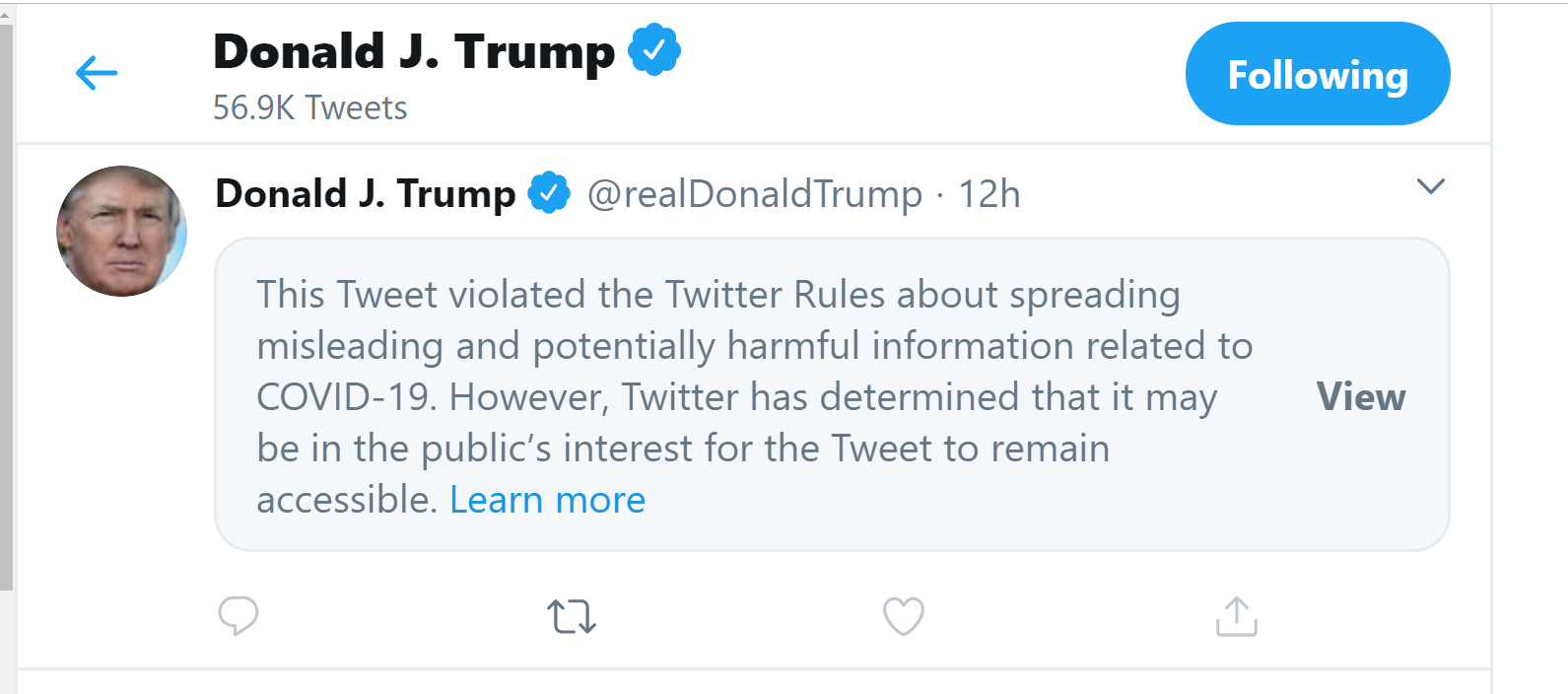The width and height of the screenshot is (1568, 694).
Task: Toggle the Following button to unfollow
Action: click(x=1317, y=74)
